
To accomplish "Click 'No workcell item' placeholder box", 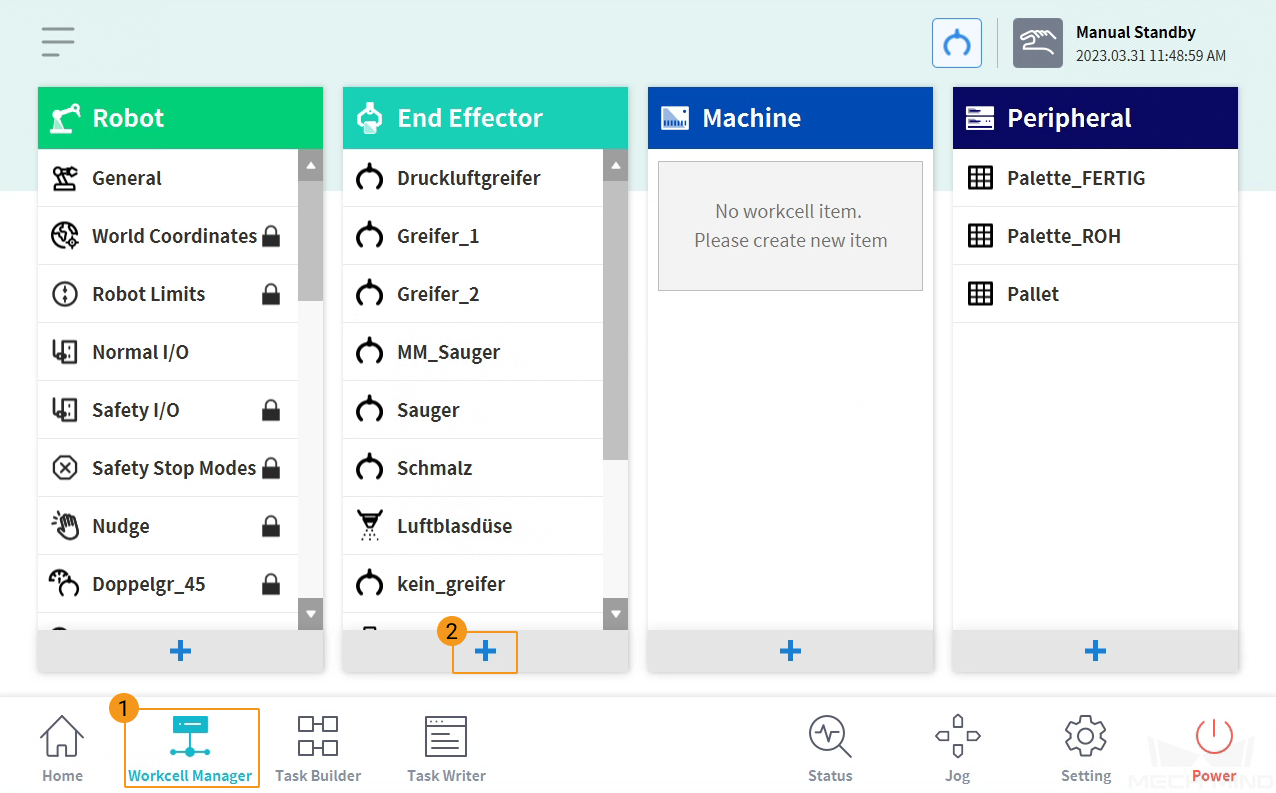I will (x=790, y=226).
